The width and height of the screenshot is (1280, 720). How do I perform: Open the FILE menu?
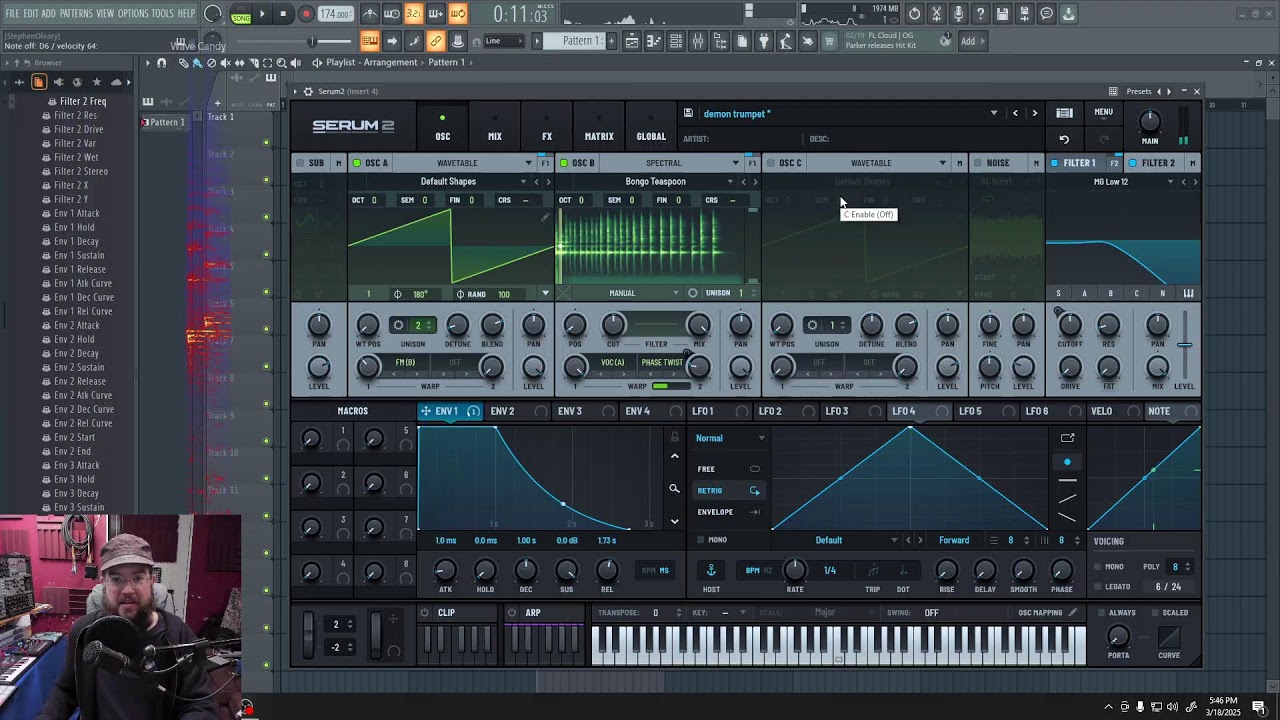pyautogui.click(x=12, y=13)
